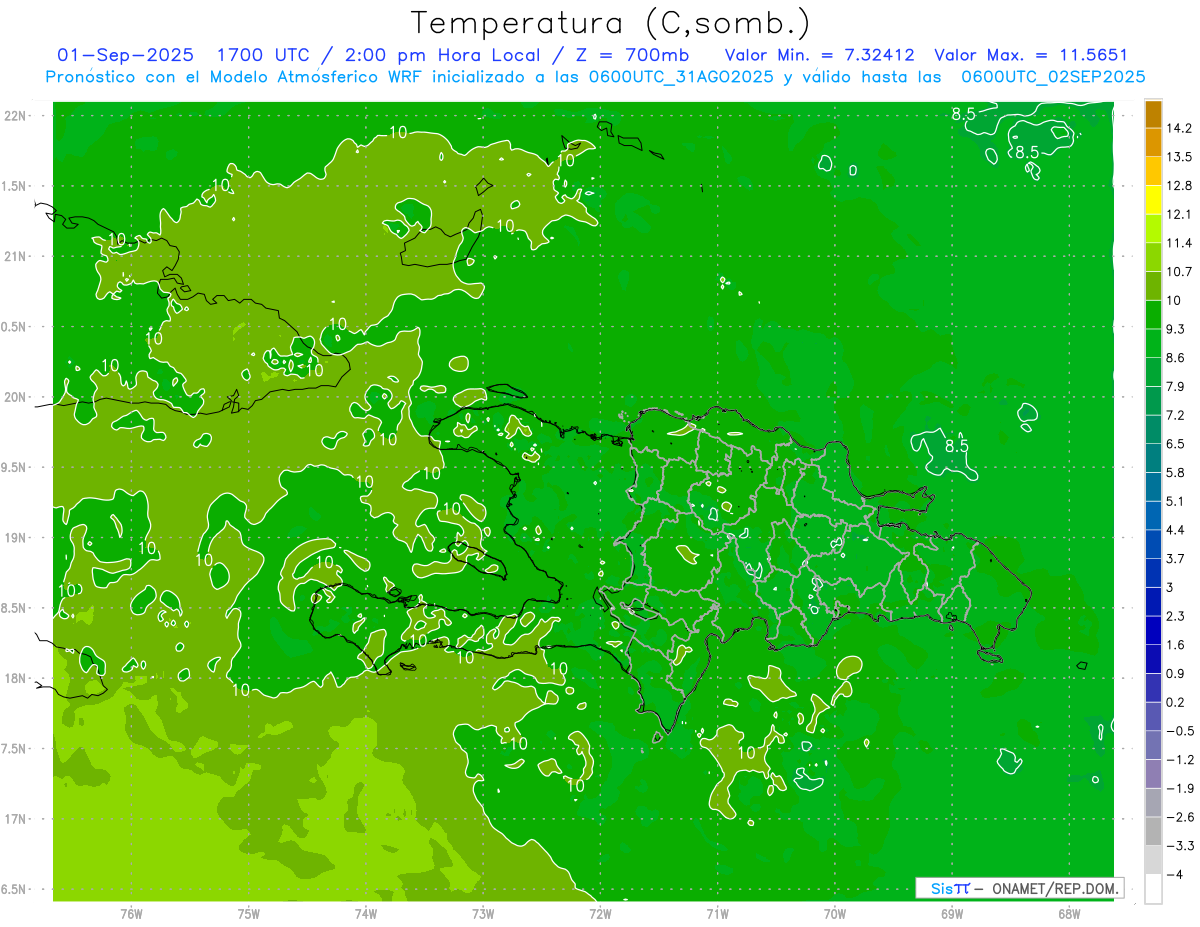
Task: Click the '76W' longitude label
Action: tap(131, 913)
